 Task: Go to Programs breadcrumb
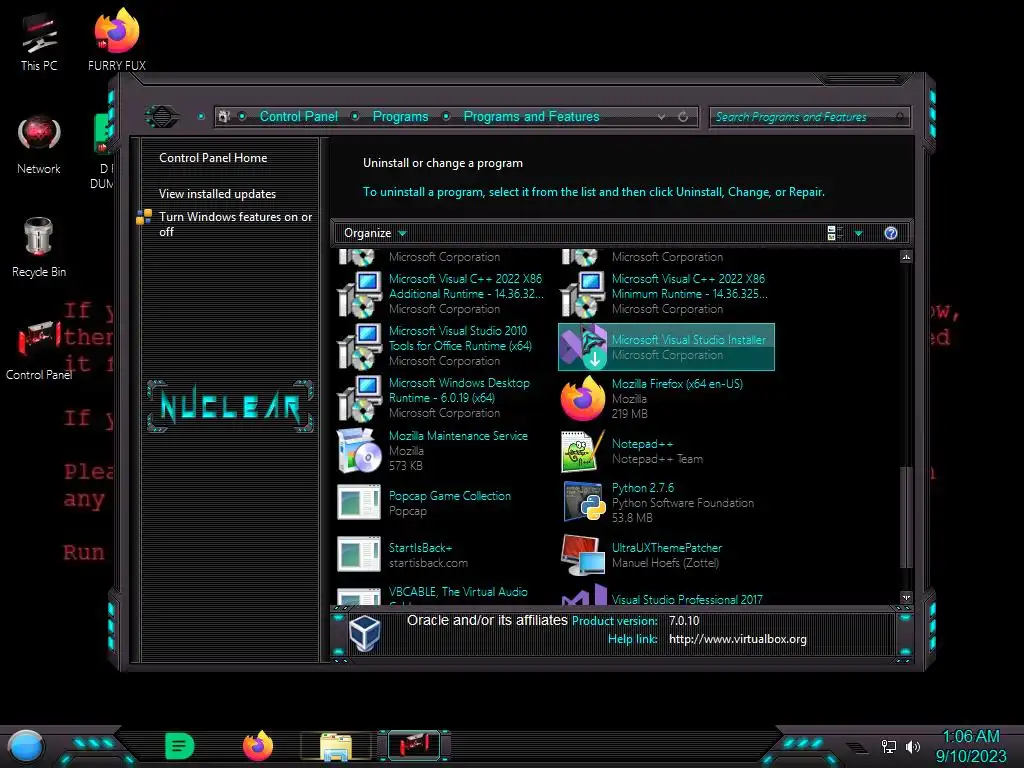pyautogui.click(x=400, y=117)
